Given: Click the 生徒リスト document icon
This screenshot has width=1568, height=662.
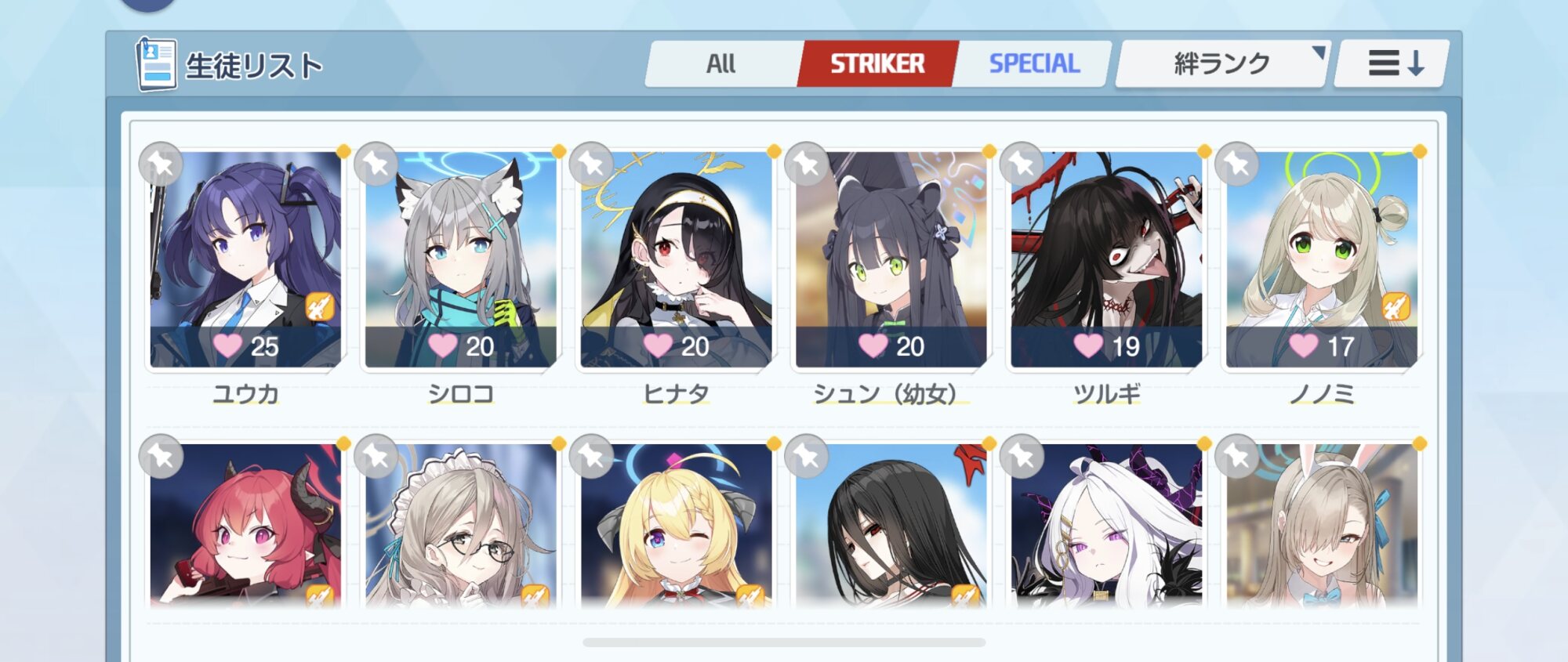Looking at the screenshot, I should pyautogui.click(x=156, y=64).
